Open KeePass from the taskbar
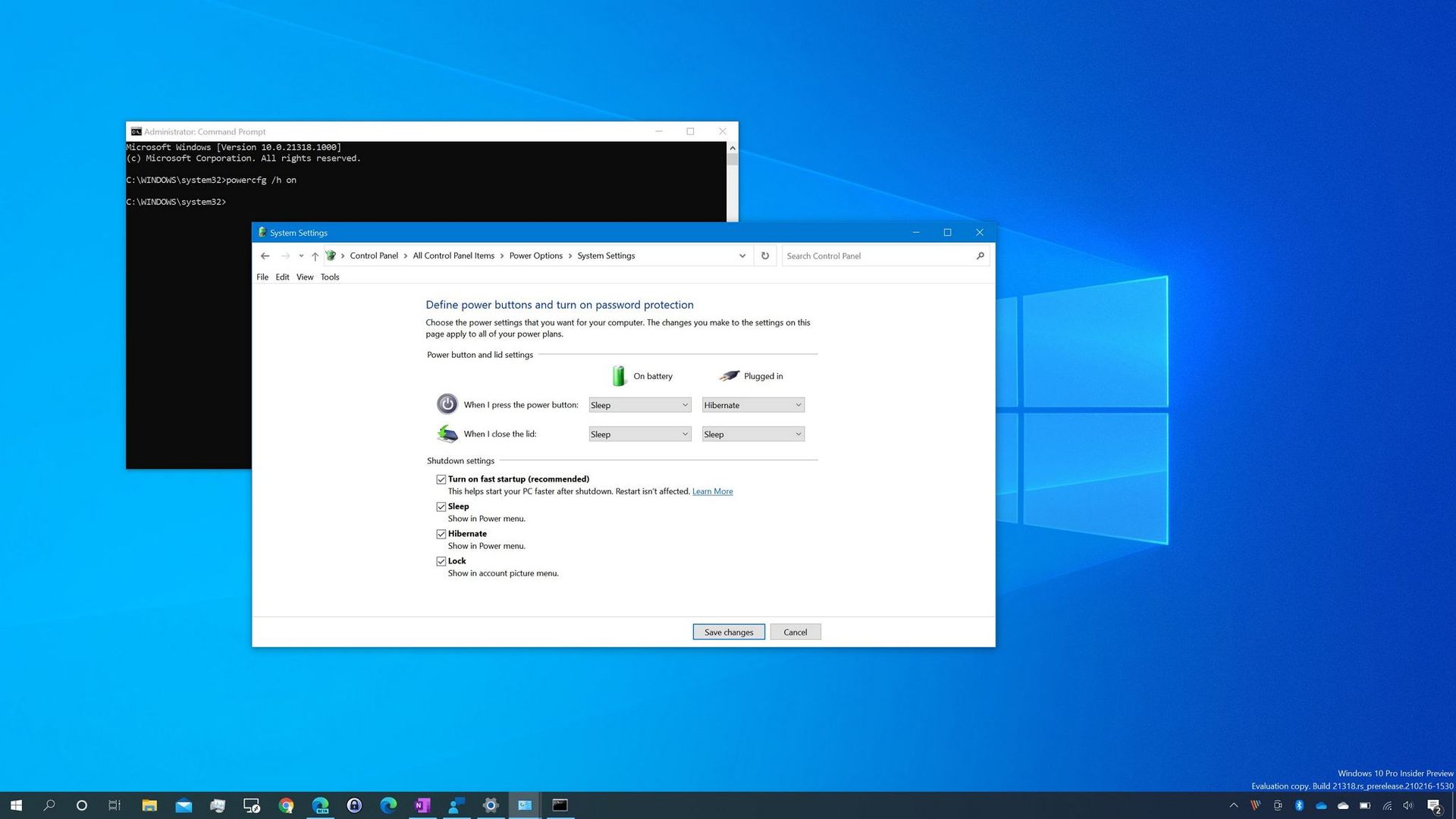This screenshot has height=819, width=1456. (x=354, y=805)
